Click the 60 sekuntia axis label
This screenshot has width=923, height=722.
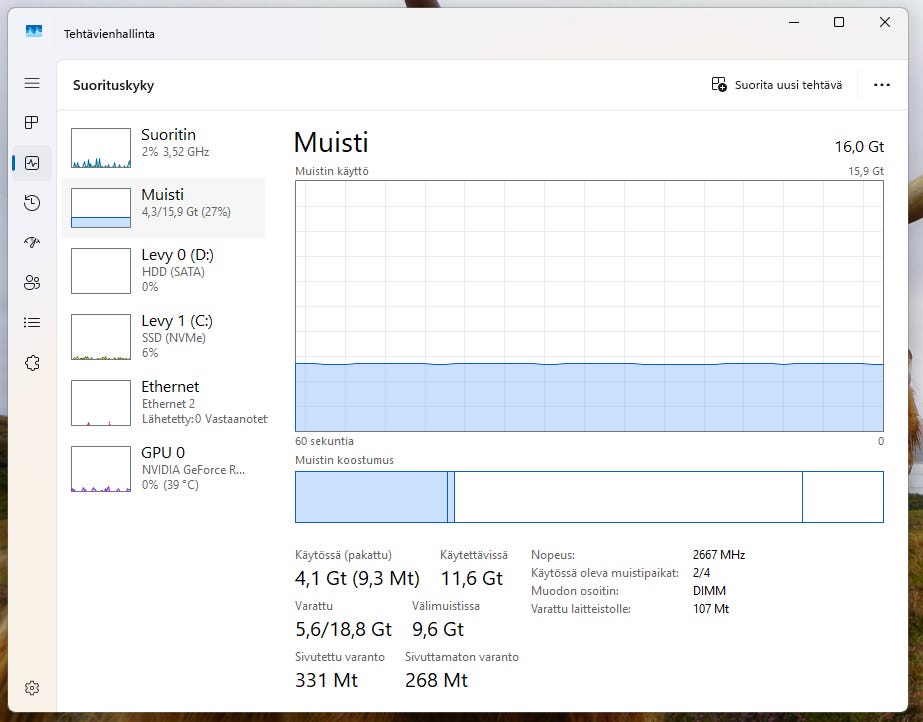coord(324,441)
